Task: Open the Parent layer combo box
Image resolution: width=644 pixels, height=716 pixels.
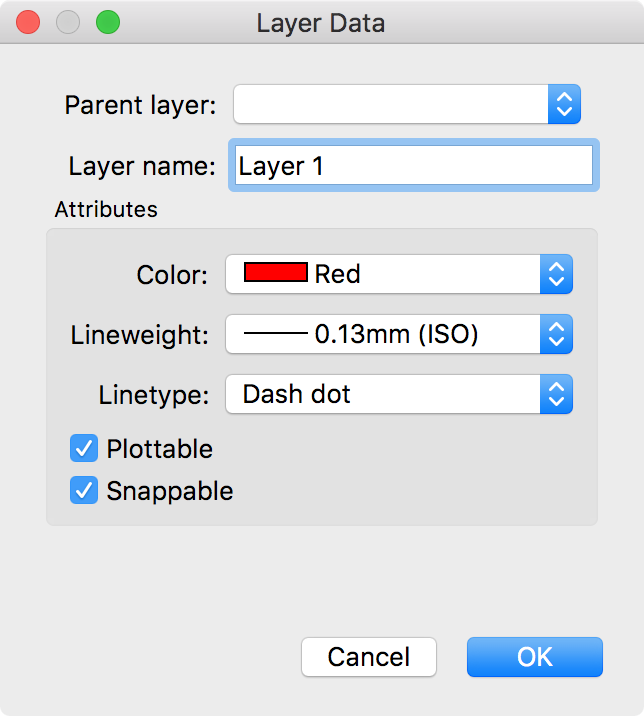Action: coord(392,104)
